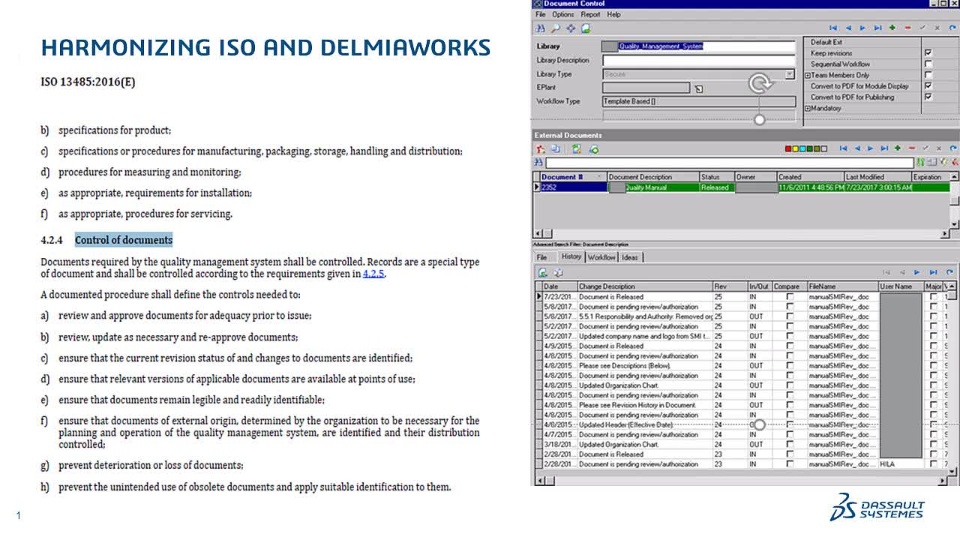Click first icon in History tab toolbar
This screenshot has height=540, width=960.
(x=543, y=272)
